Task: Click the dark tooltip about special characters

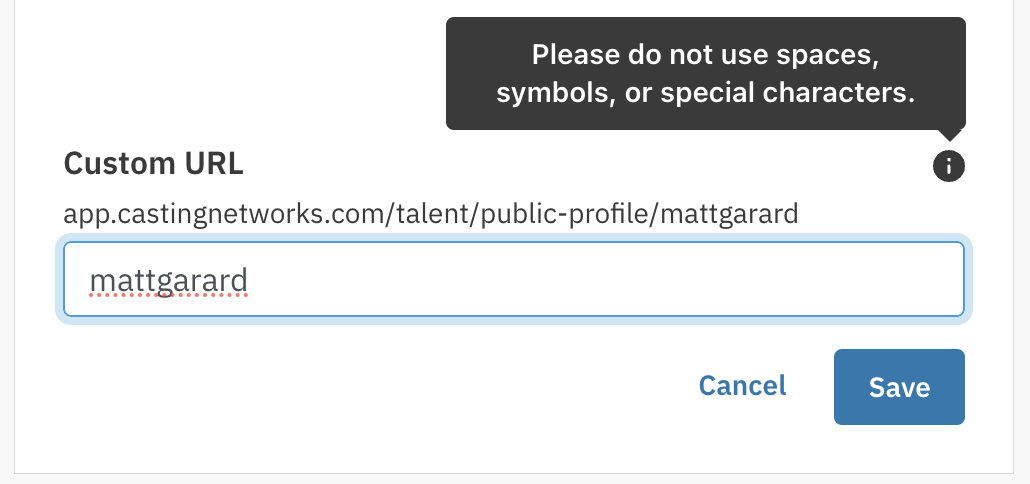Action: click(705, 74)
